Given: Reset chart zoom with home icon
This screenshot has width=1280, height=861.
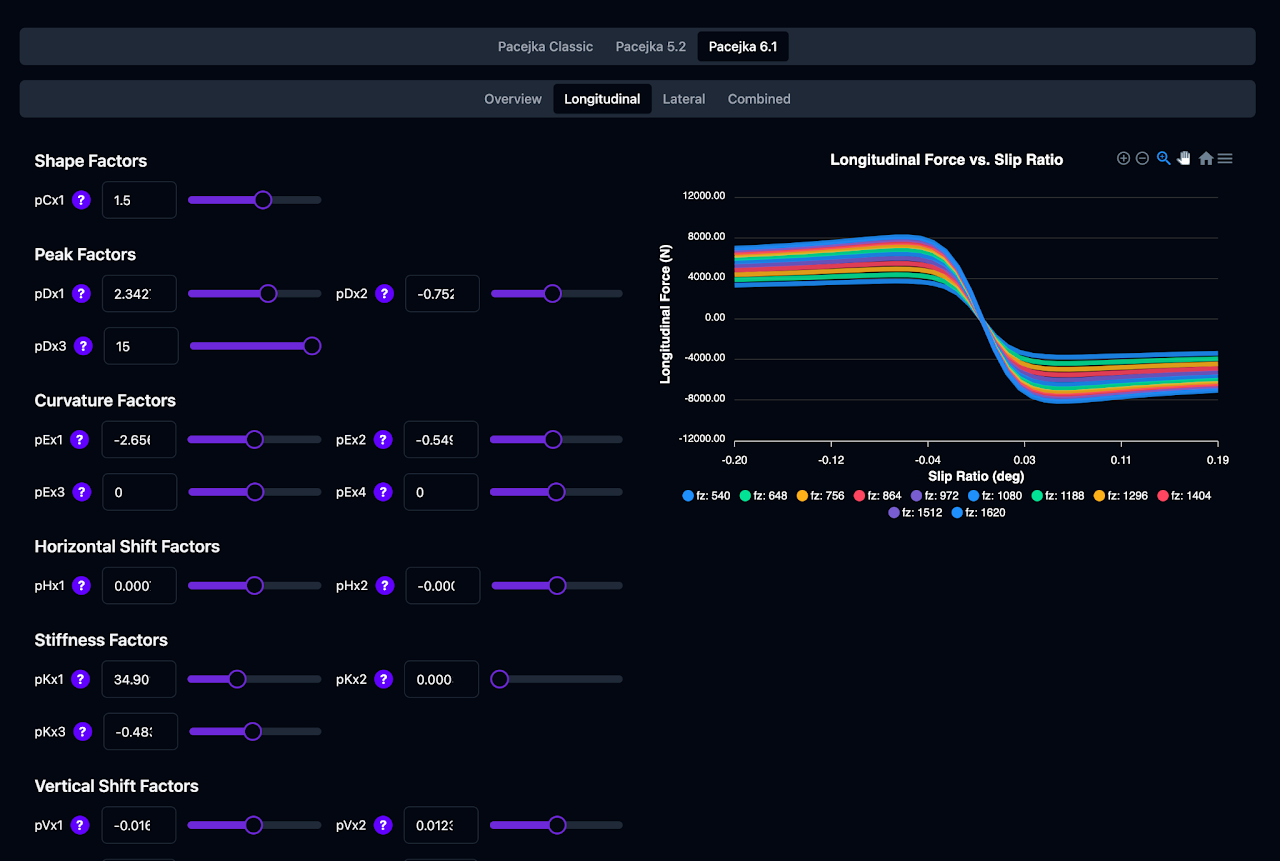Looking at the screenshot, I should 1206,158.
